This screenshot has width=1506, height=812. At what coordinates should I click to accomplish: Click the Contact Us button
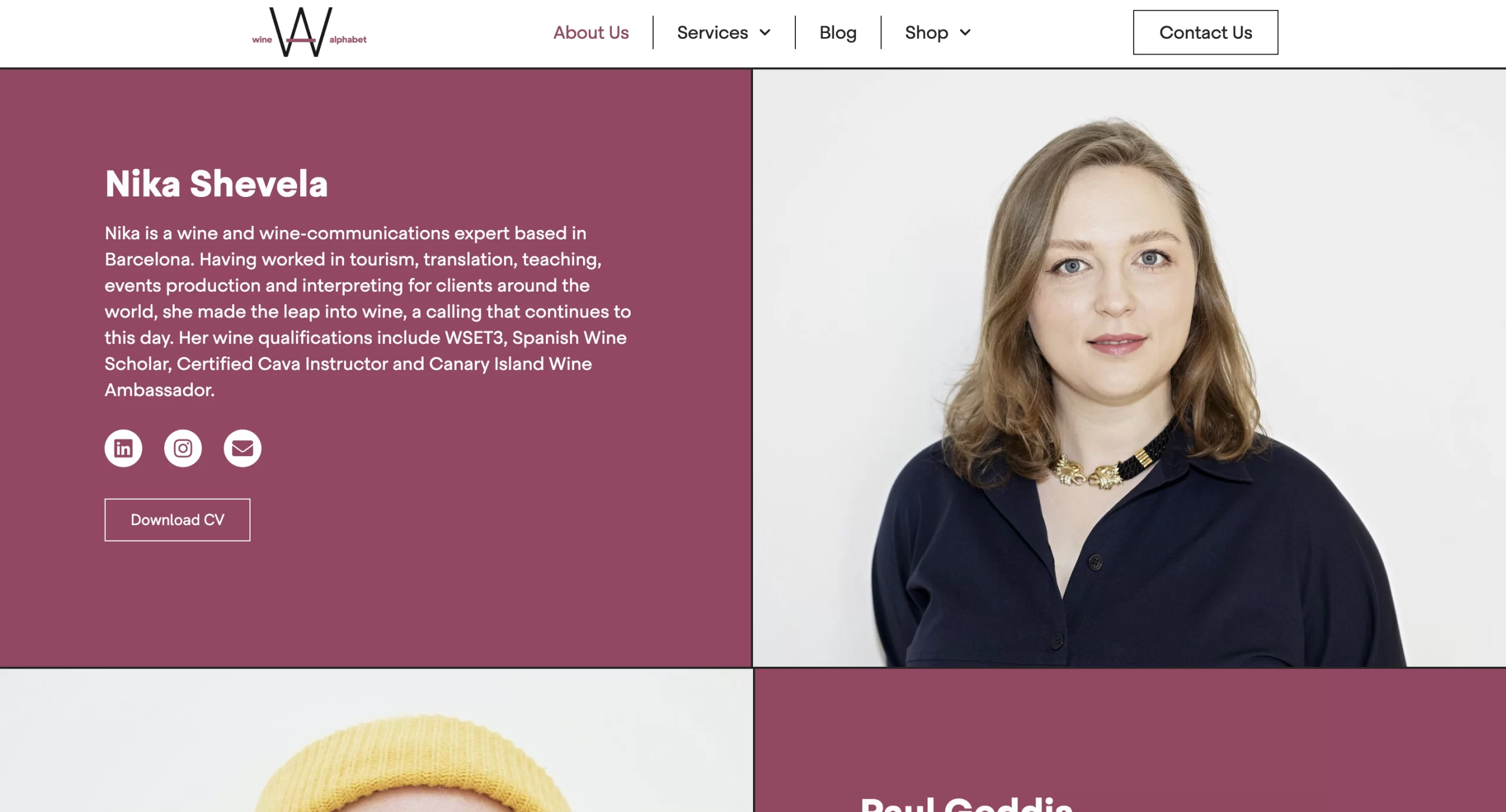[x=1205, y=32]
